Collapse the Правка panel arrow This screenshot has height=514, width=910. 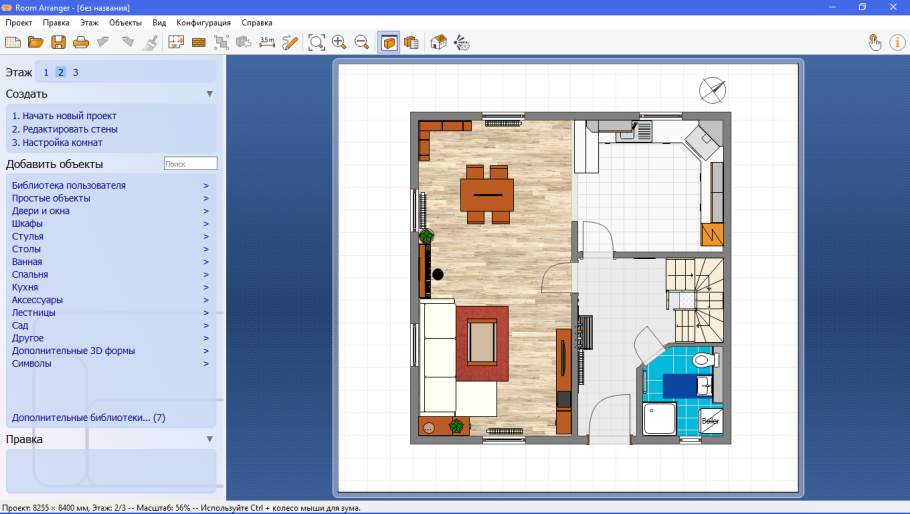point(210,439)
